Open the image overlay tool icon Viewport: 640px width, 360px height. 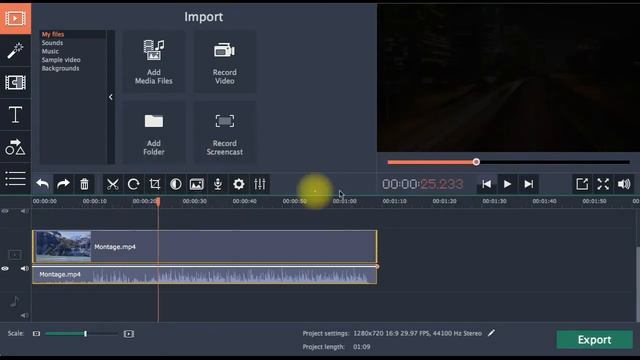197,184
